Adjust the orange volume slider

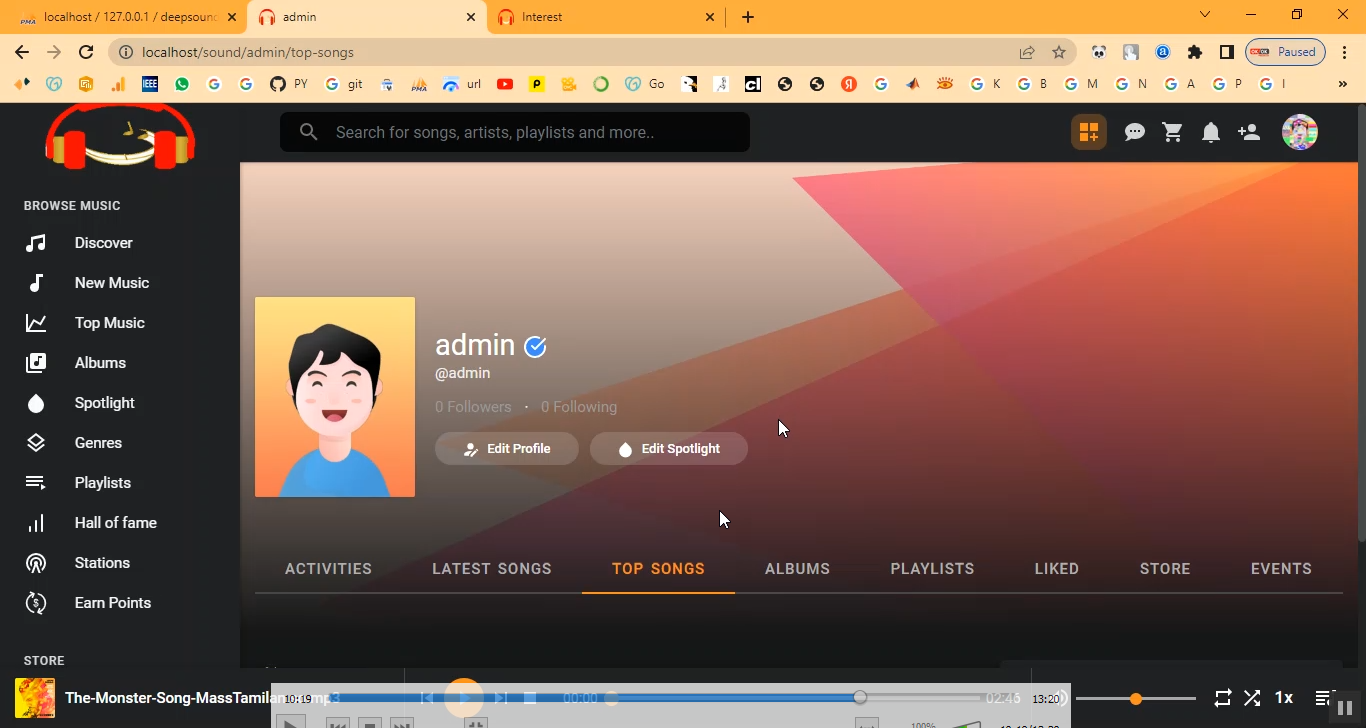click(1136, 699)
